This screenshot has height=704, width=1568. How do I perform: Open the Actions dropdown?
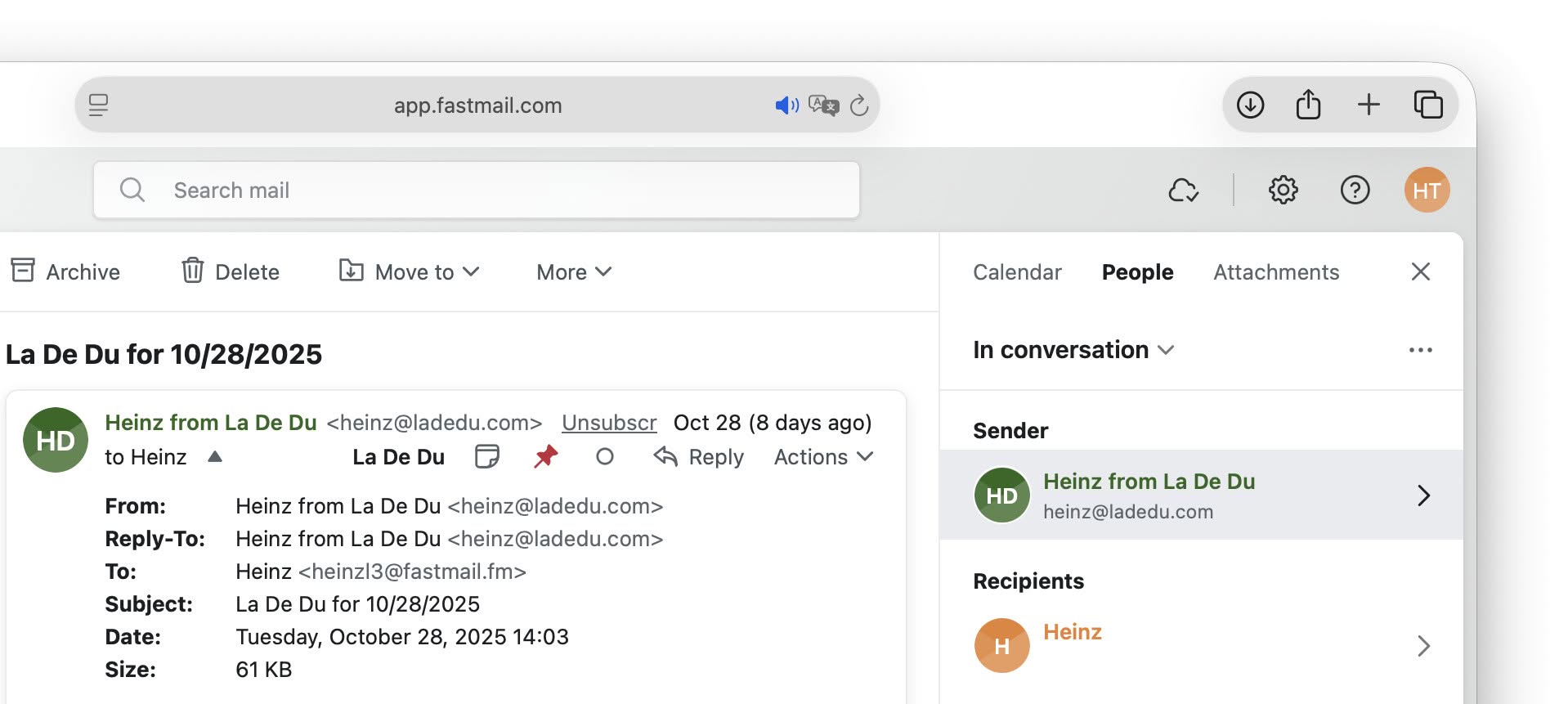824,457
